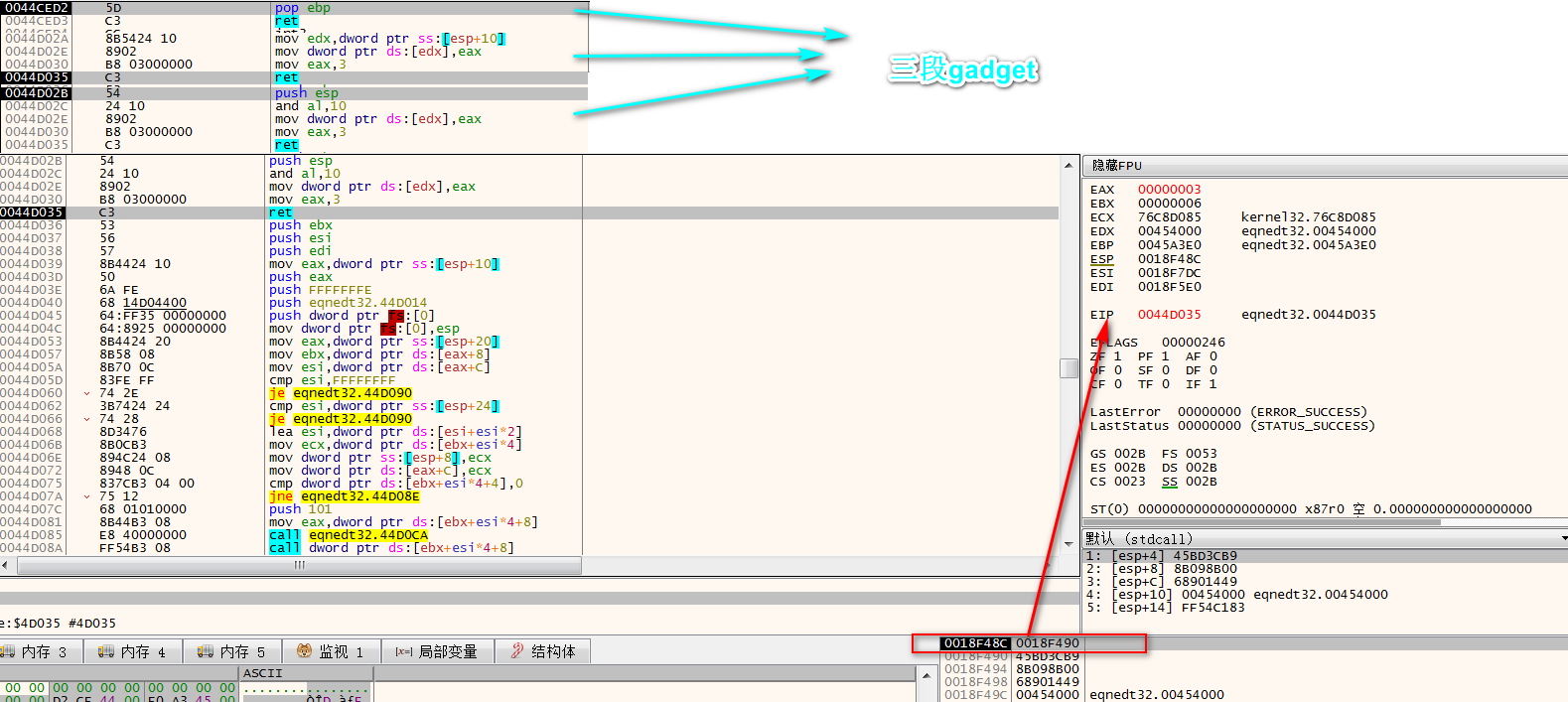Select argument 1 [esp+4] 45BD3CB9

pyautogui.click(x=1325, y=556)
